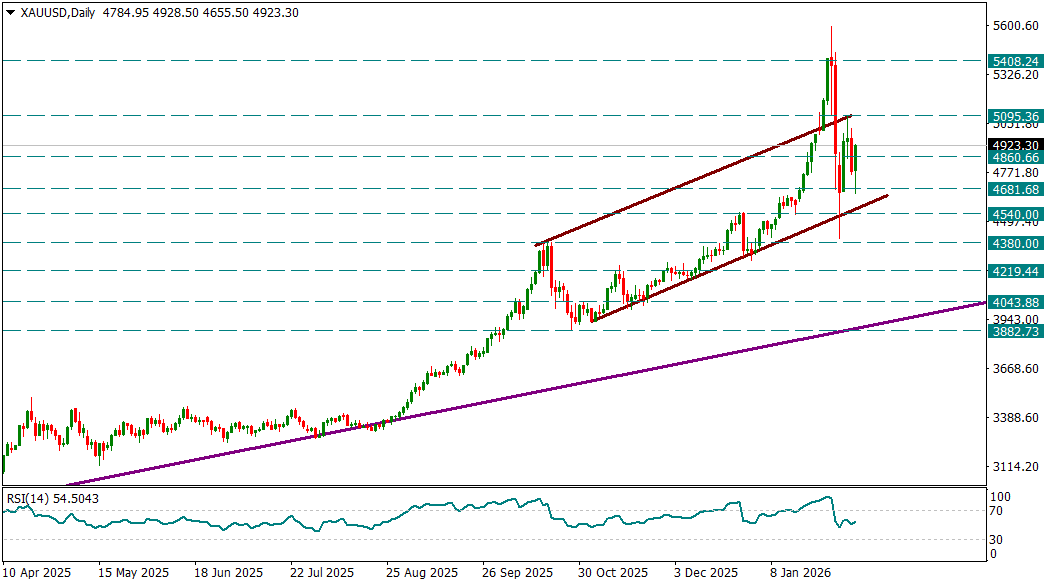1050x585 pixels.
Task: Select the 4860.66 price level label
Action: [1014, 157]
